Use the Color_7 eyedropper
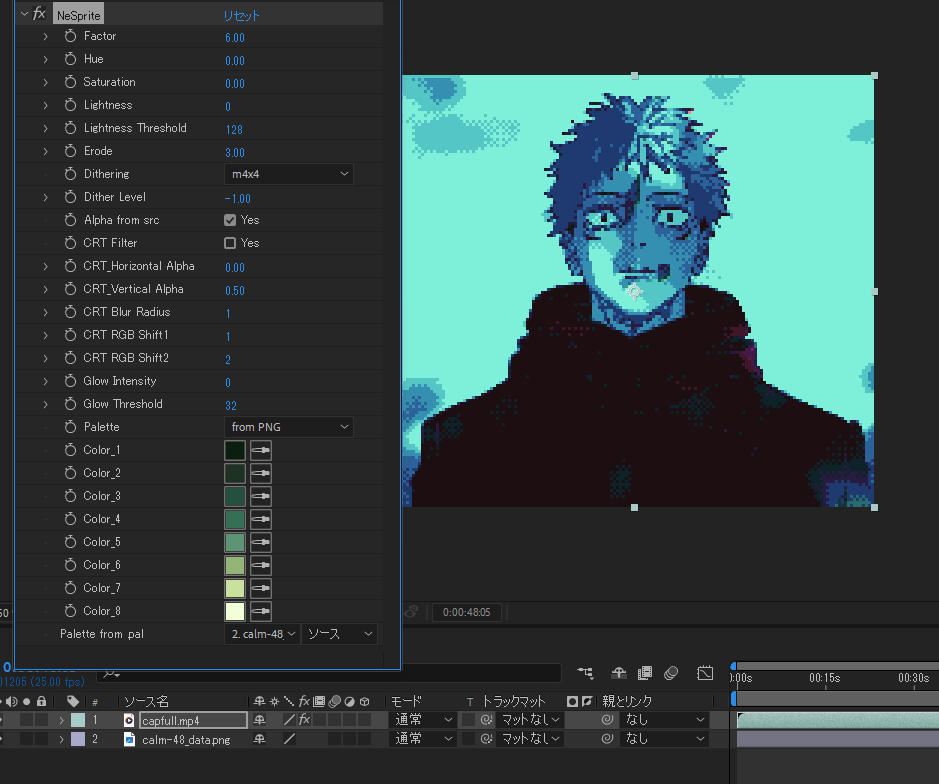 pyautogui.click(x=261, y=588)
